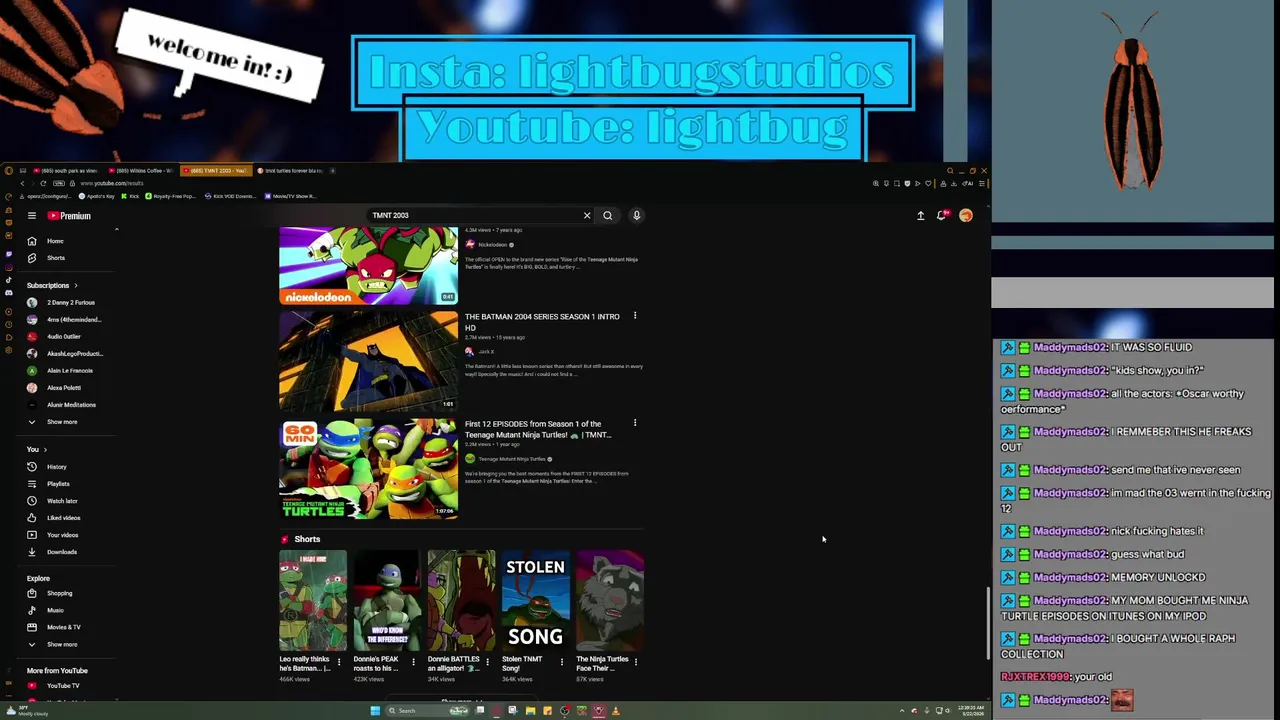
Task: Open the Nickelodeon channel link
Action: 492,245
